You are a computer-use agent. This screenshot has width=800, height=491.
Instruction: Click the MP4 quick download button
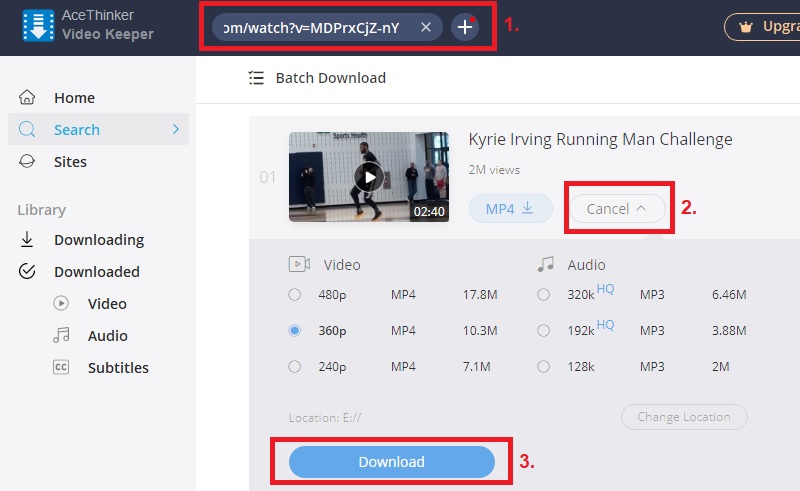(510, 209)
